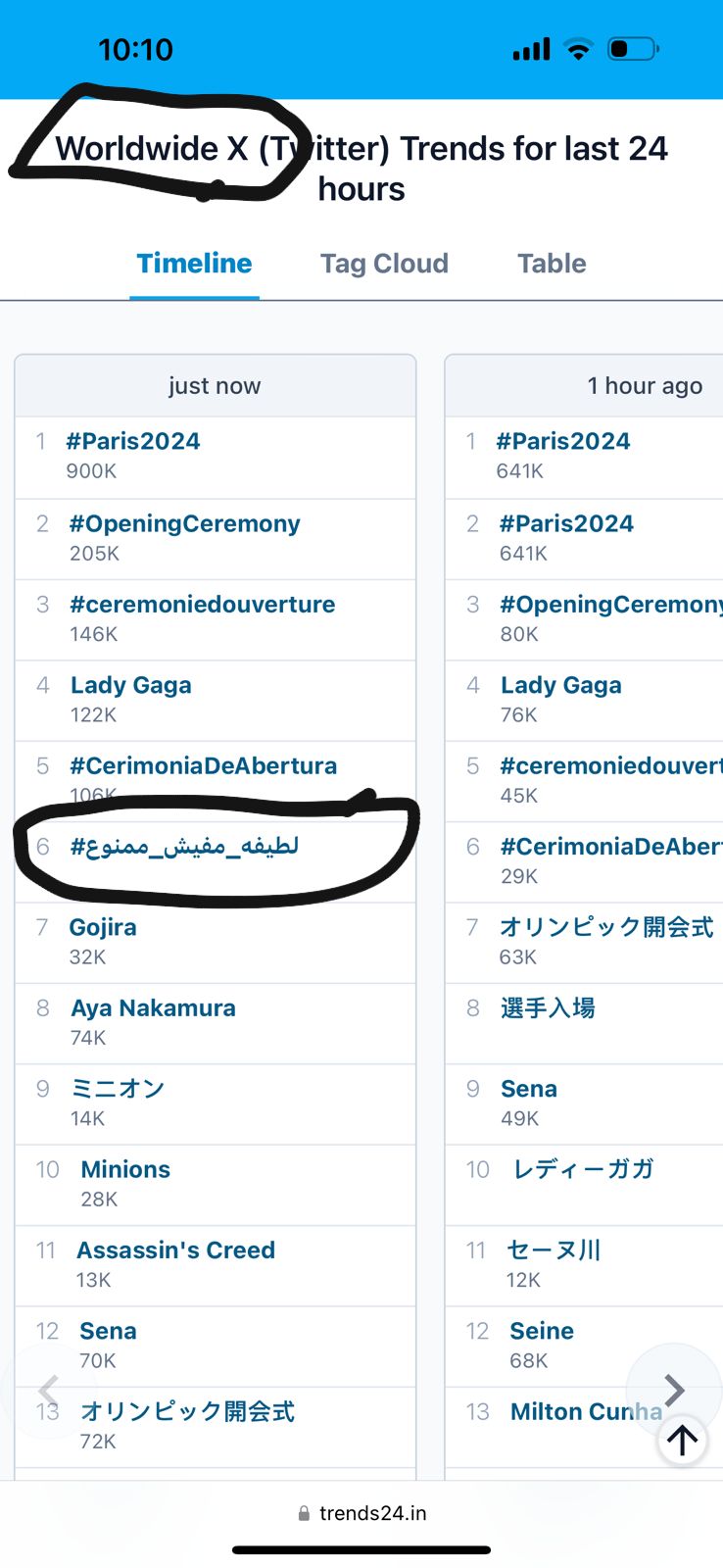Select the Timeline tab
Viewport: 723px width, 1568px height.
tap(194, 264)
